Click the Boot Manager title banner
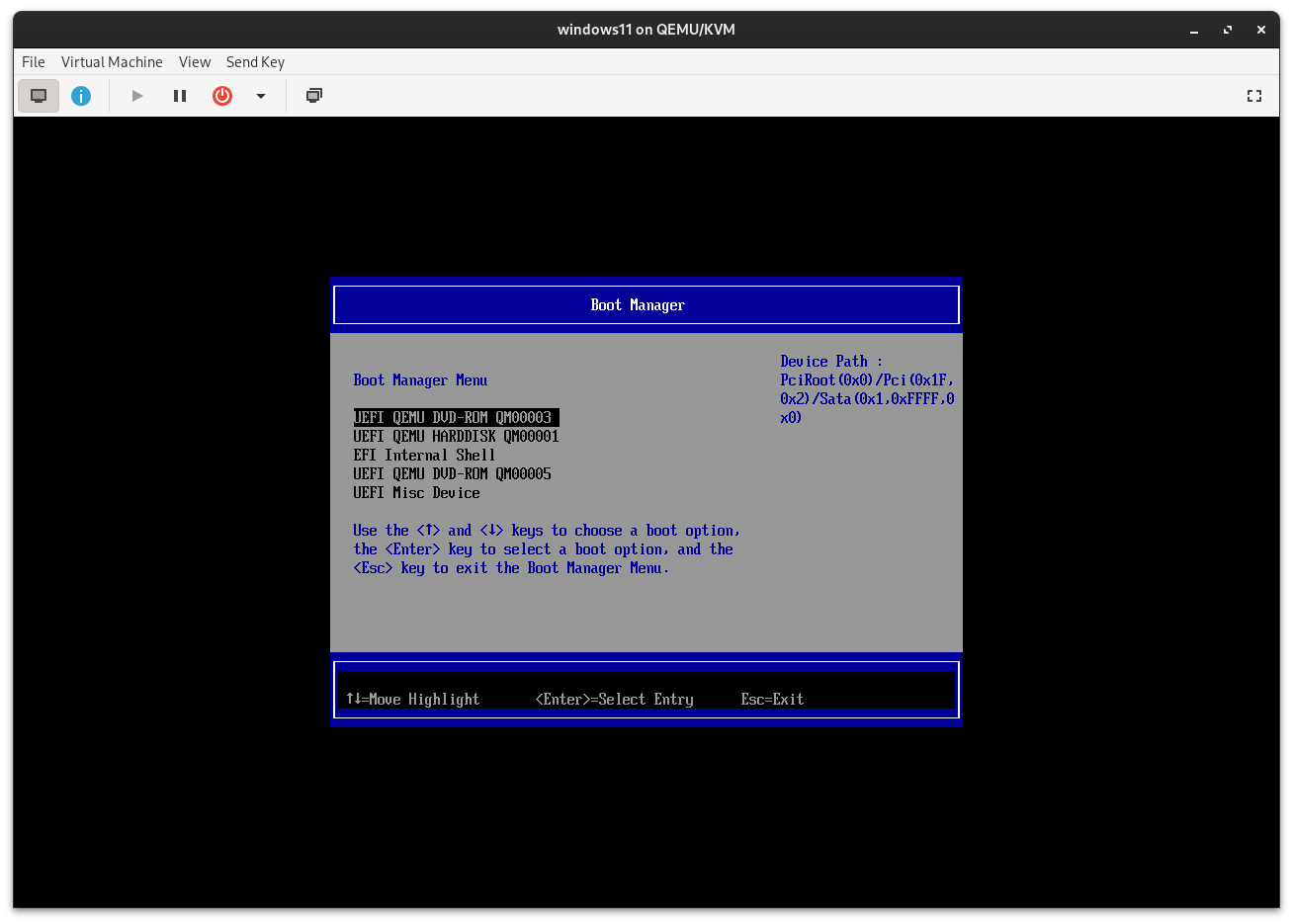 [x=646, y=305]
